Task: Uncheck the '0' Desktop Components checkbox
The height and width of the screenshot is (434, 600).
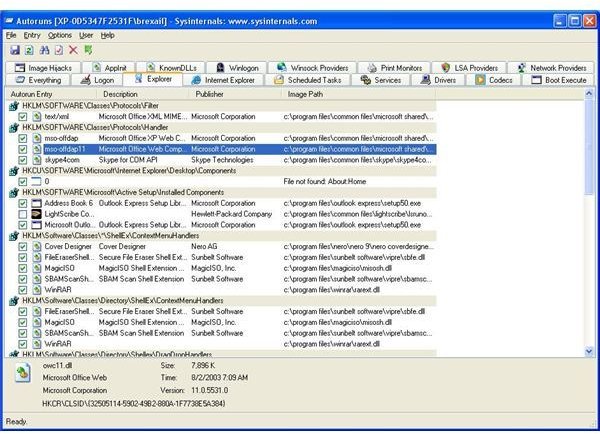Action: point(23,181)
